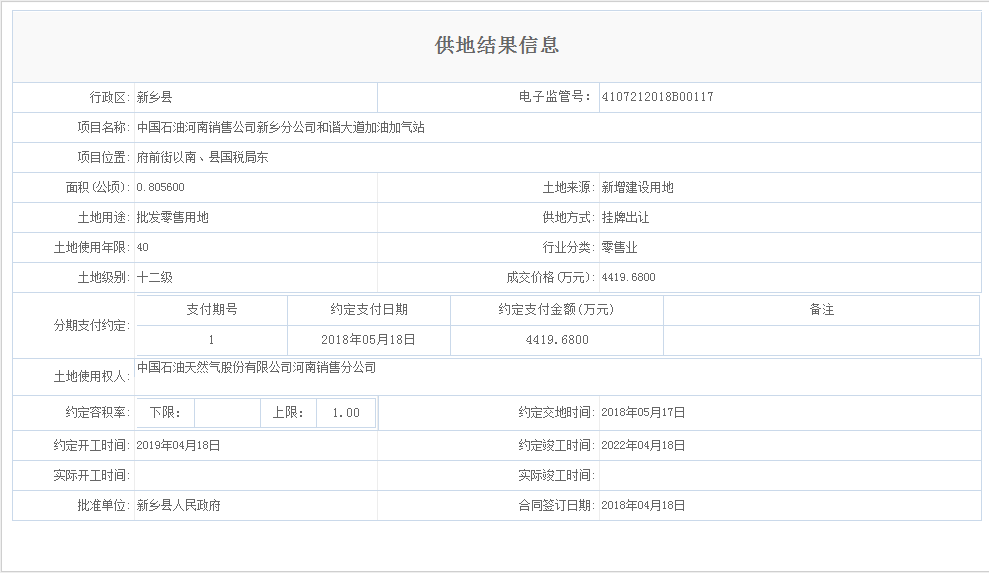Image resolution: width=989 pixels, height=573 pixels.
Task: Click the 批准单位: field label
Action: point(104,505)
